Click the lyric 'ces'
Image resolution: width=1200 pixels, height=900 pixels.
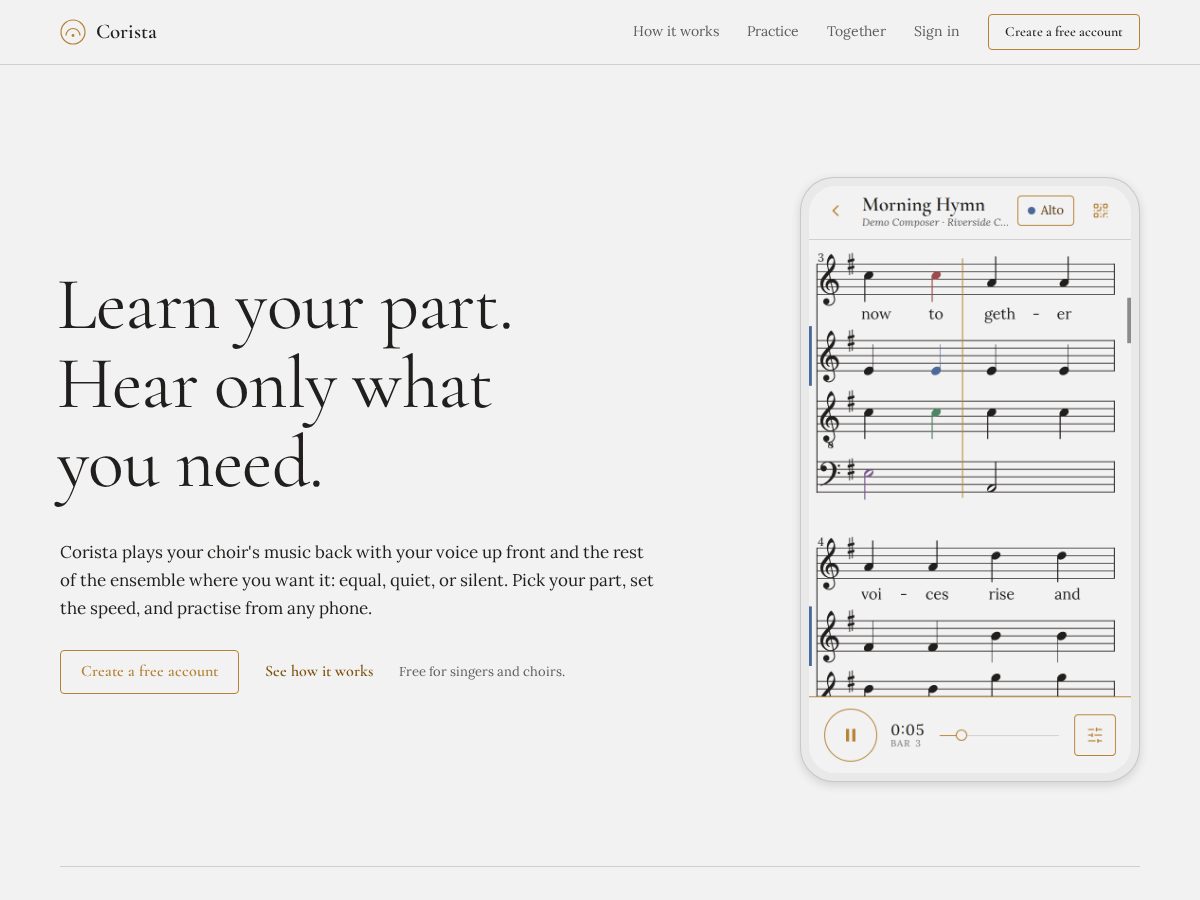pyautogui.click(x=937, y=594)
